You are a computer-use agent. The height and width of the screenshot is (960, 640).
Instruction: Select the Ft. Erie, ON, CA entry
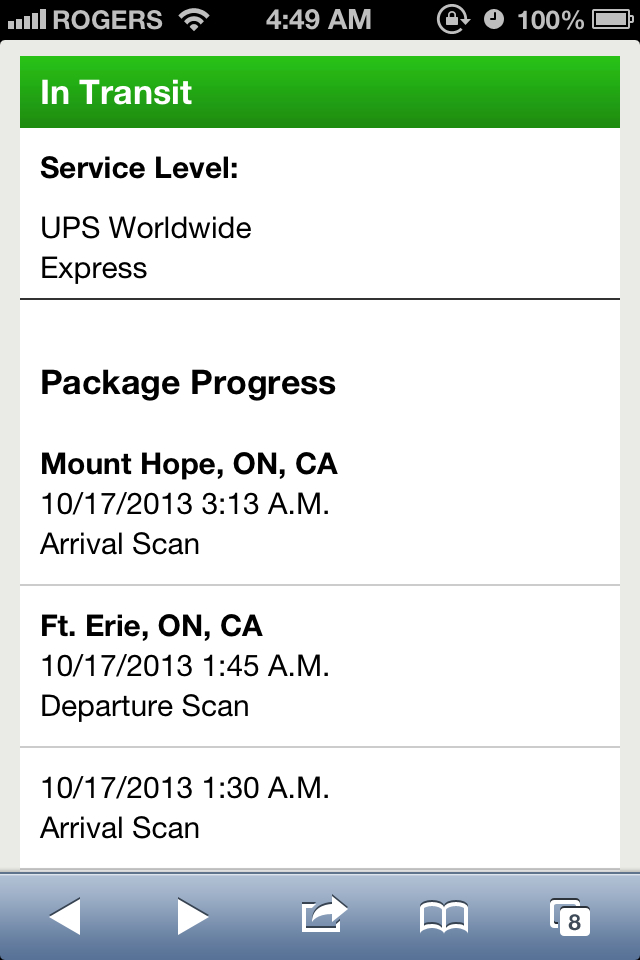(x=151, y=626)
